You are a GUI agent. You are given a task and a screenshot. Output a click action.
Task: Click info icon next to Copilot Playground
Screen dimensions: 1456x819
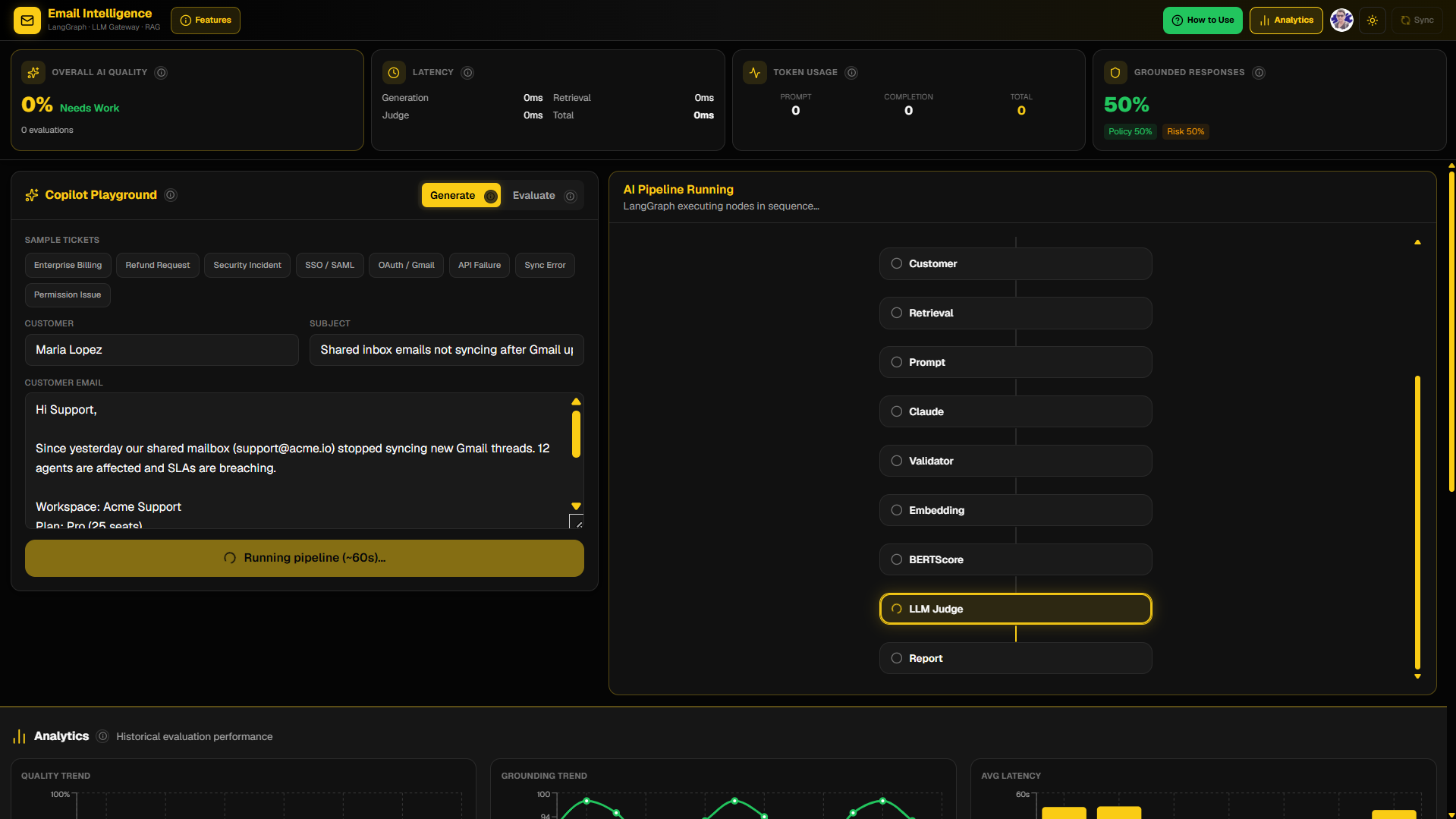pos(171,195)
